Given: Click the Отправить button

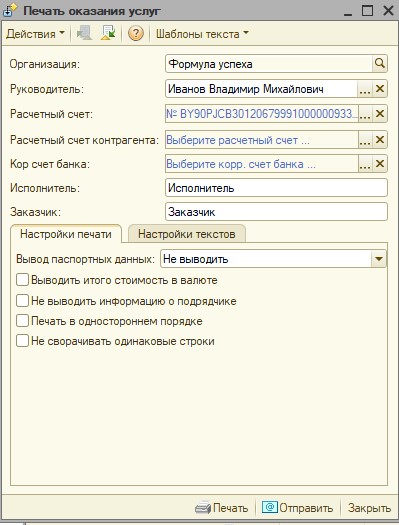Looking at the screenshot, I should pyautogui.click(x=298, y=508).
